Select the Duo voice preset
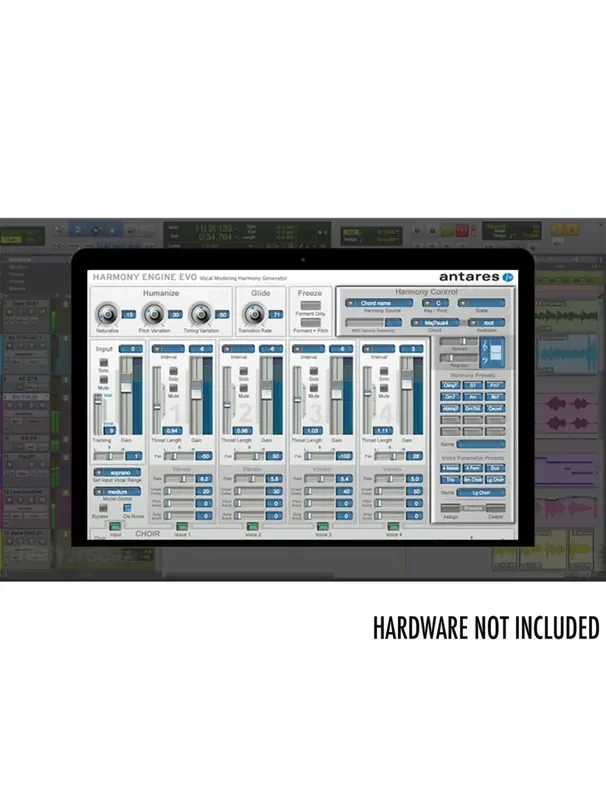Viewport: 606px width, 800px height. pos(495,468)
